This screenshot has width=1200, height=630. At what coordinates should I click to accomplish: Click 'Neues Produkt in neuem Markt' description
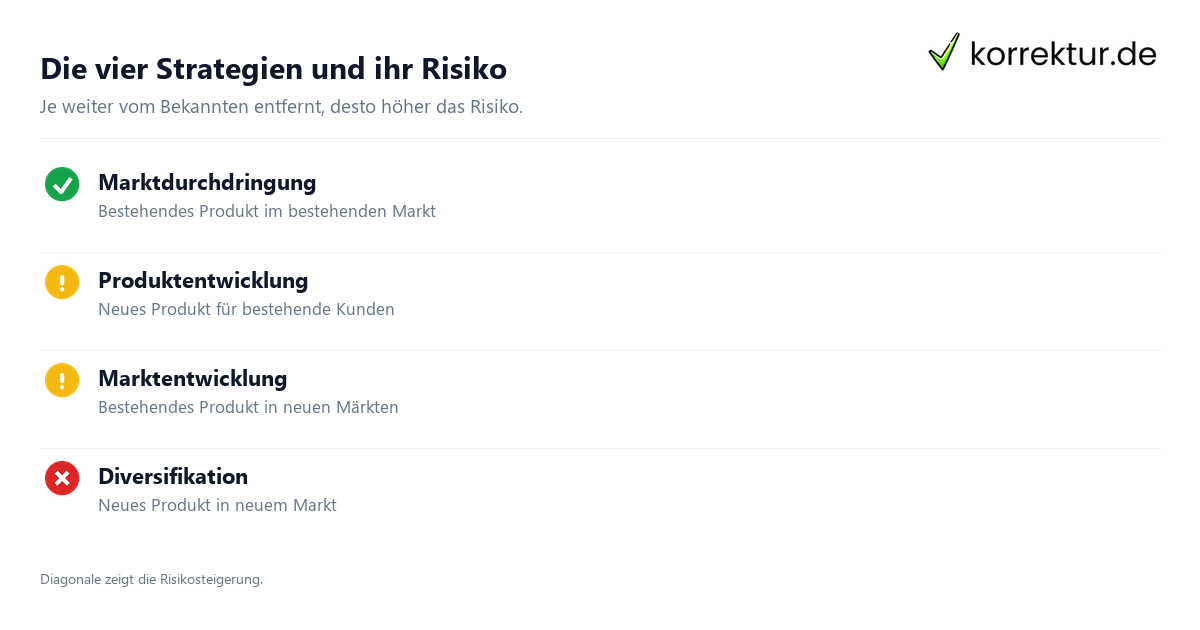click(217, 506)
